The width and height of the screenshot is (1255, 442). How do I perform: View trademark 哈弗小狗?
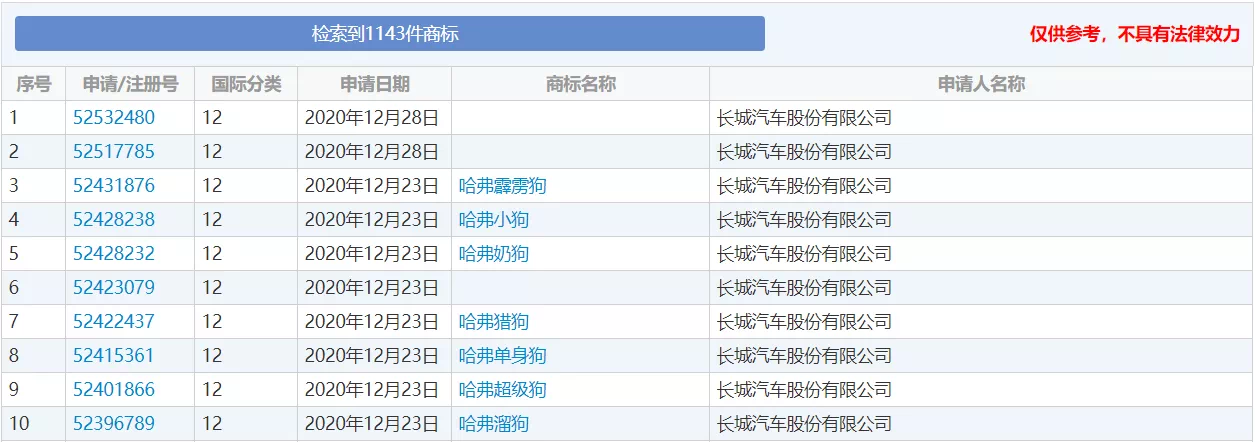tap(494, 220)
